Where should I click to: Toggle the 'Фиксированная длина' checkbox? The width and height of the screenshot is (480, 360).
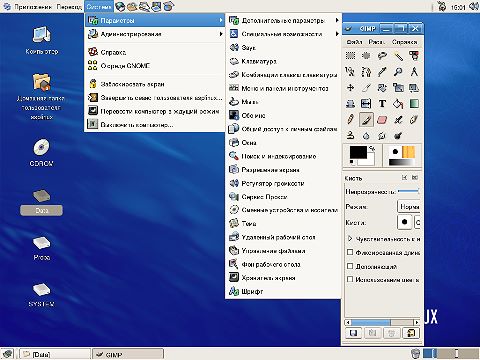(x=350, y=252)
